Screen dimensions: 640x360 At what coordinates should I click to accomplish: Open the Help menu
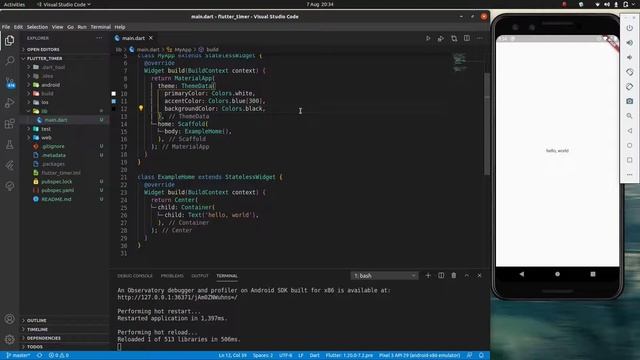(x=120, y=27)
